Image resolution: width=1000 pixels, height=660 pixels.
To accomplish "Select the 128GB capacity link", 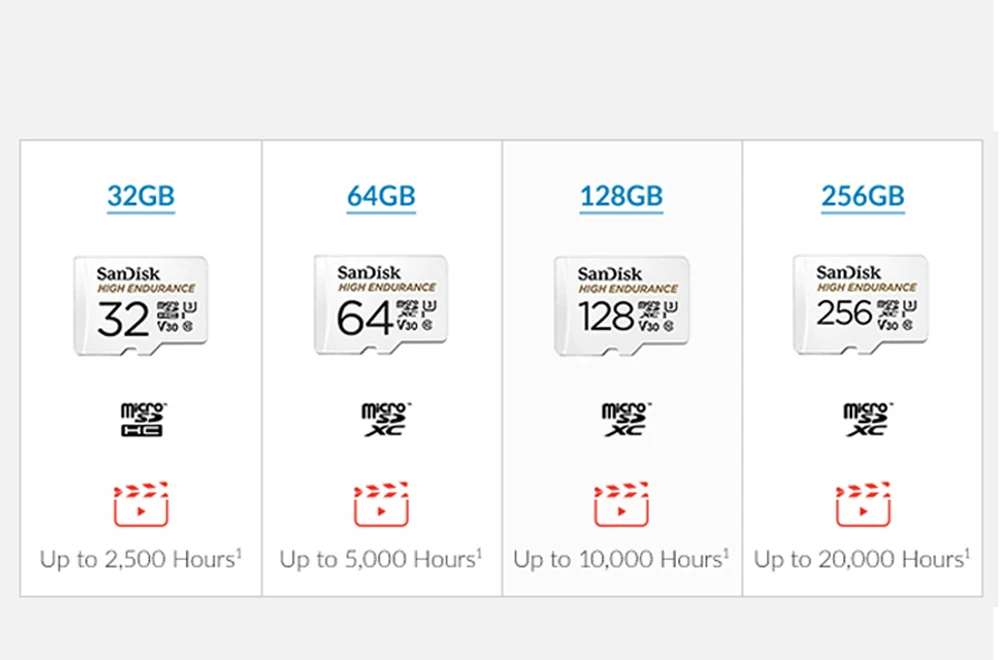I will [621, 195].
